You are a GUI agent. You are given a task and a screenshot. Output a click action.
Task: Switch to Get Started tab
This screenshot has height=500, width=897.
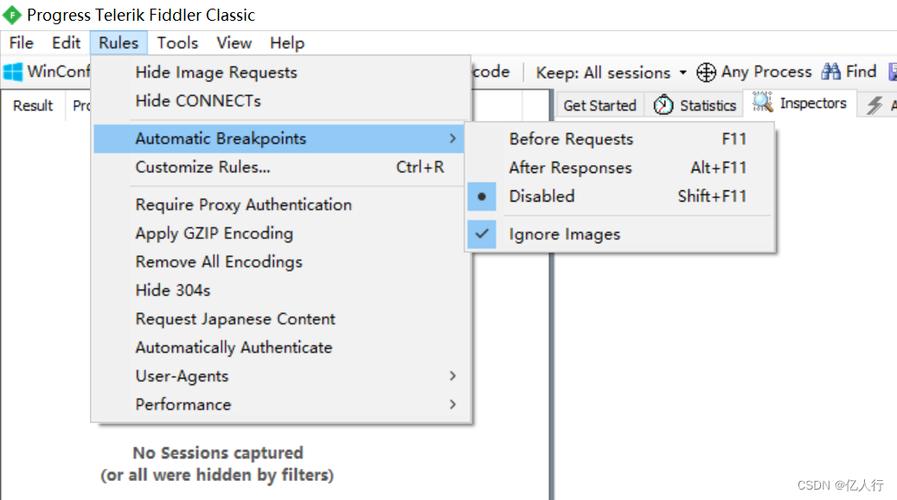point(600,105)
